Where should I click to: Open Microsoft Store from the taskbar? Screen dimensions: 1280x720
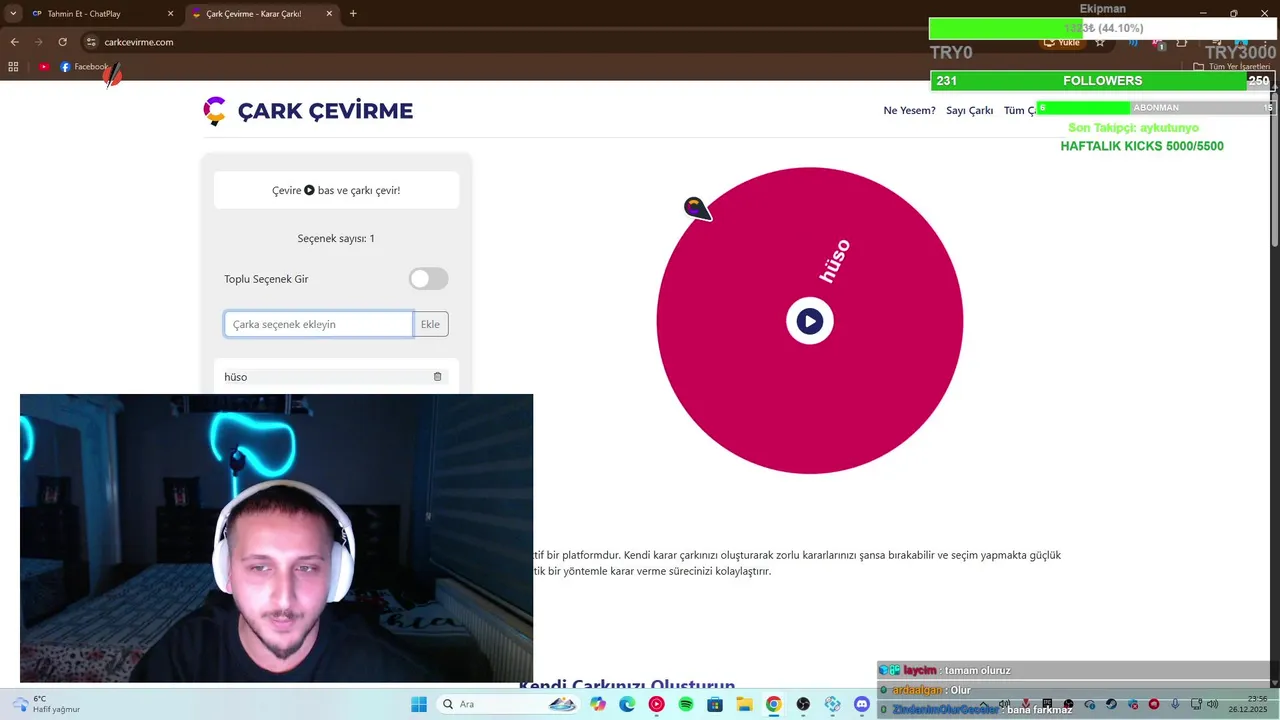click(x=715, y=704)
